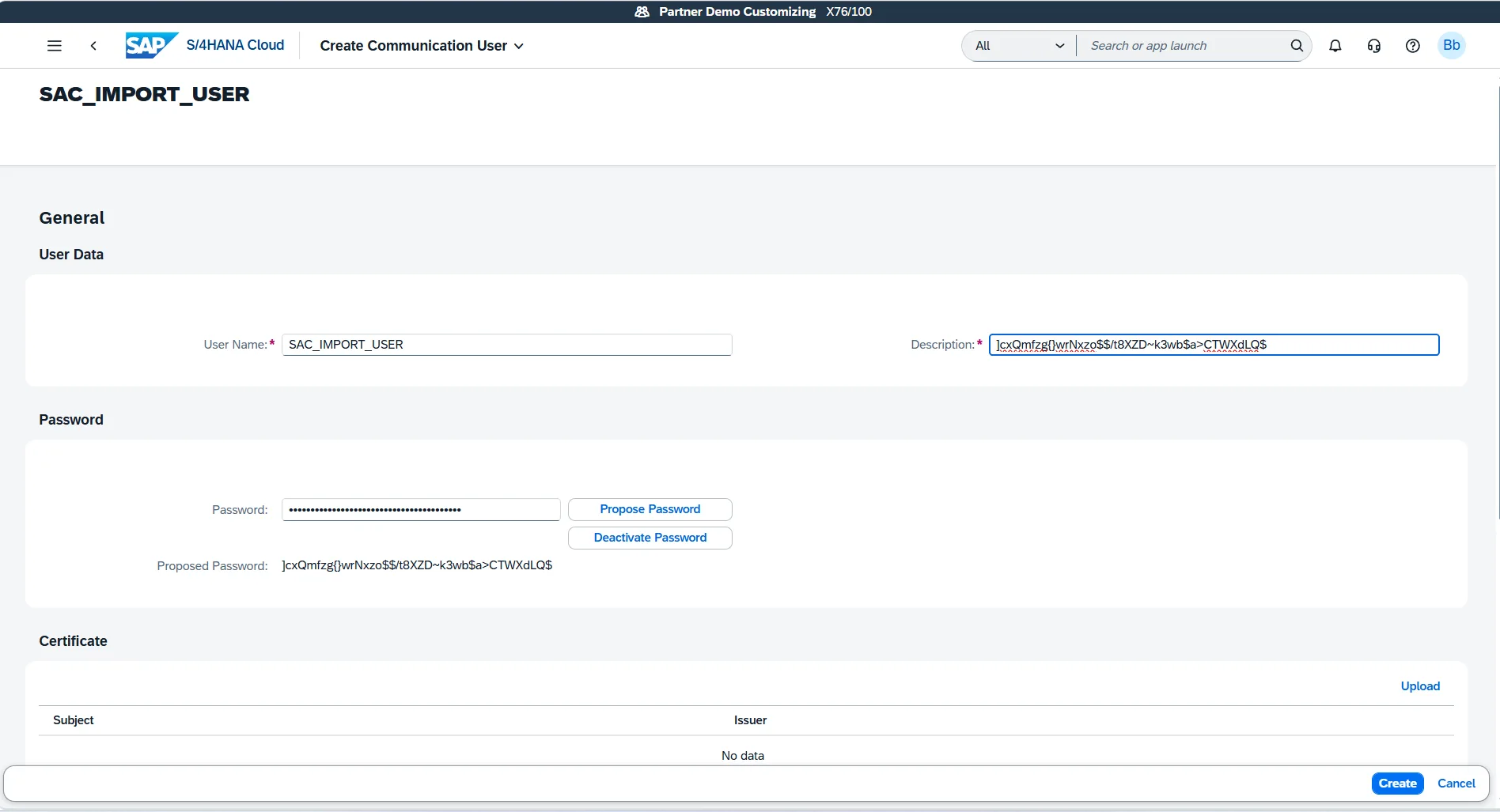This screenshot has width=1500, height=812.
Task: Click the Deactivate Password button
Action: [650, 538]
